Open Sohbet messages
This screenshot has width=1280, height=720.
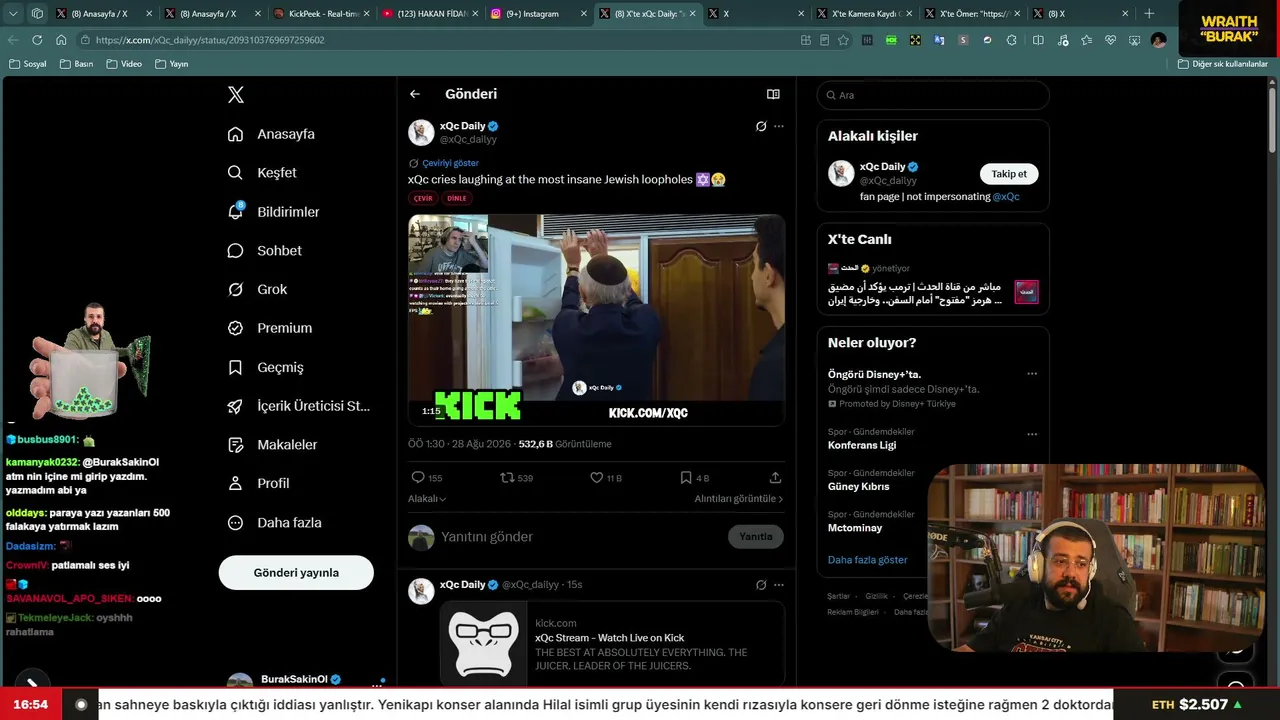pyautogui.click(x=264, y=251)
